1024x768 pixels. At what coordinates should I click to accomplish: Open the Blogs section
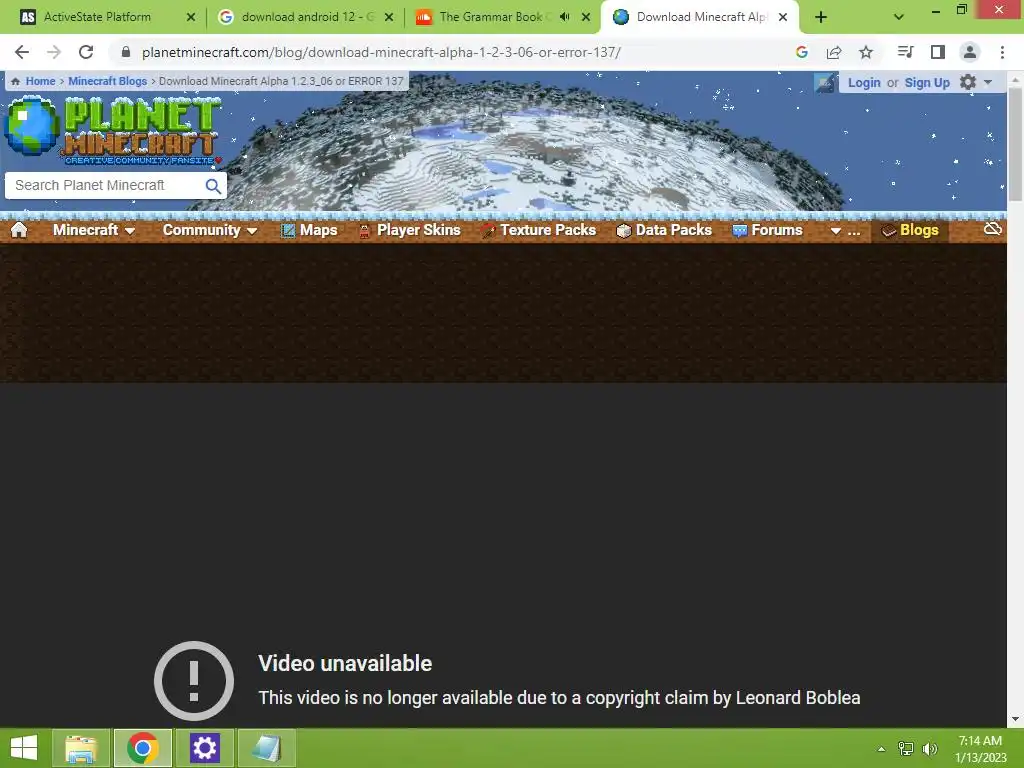[910, 230]
